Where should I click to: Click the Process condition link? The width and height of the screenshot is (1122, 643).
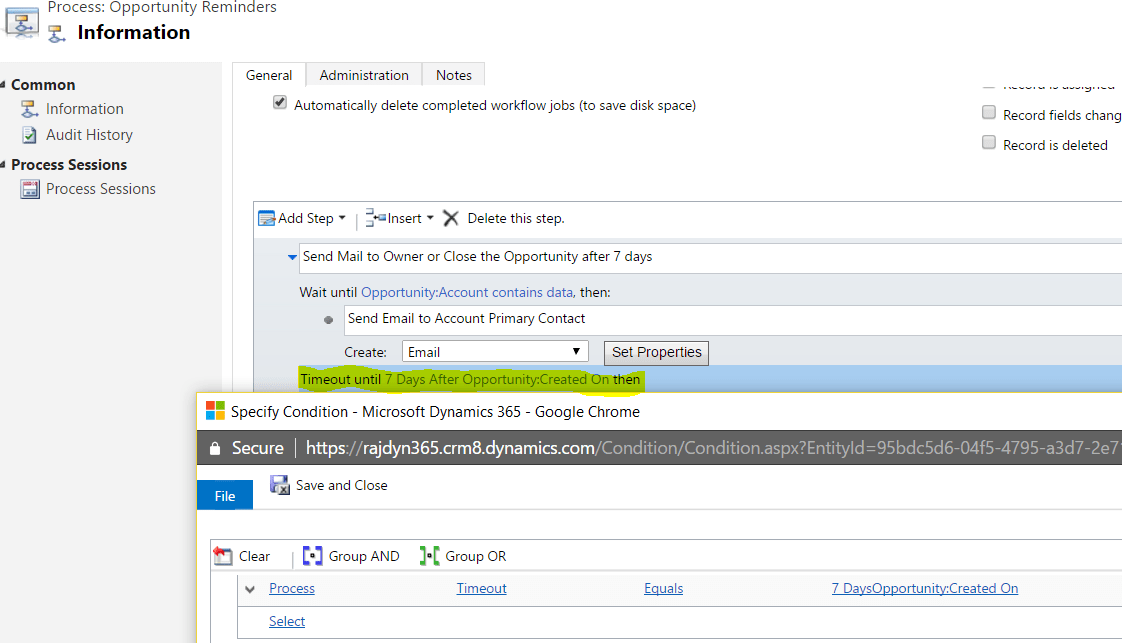(292, 588)
